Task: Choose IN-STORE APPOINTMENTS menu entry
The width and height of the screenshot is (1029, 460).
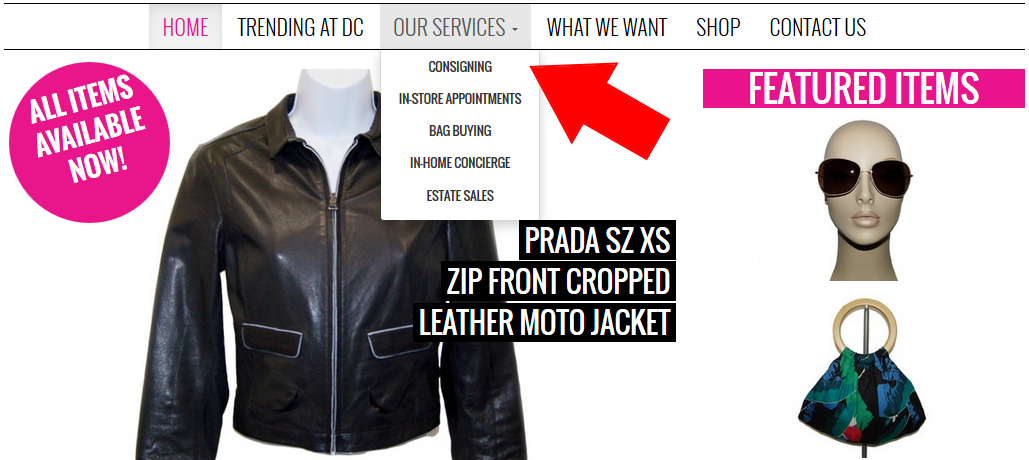Action: [x=460, y=98]
